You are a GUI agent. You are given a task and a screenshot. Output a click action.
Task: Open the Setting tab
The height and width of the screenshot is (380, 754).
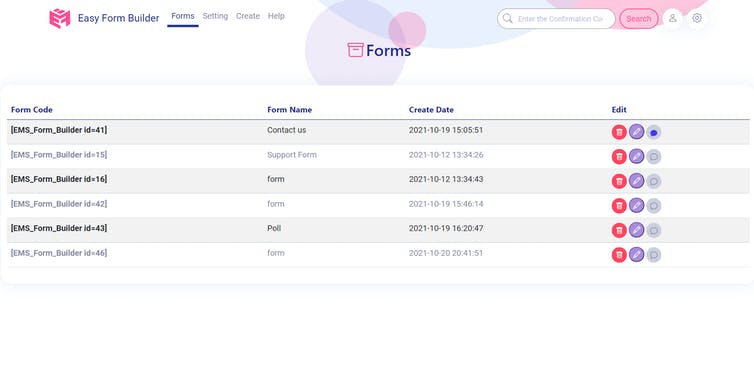[215, 16]
